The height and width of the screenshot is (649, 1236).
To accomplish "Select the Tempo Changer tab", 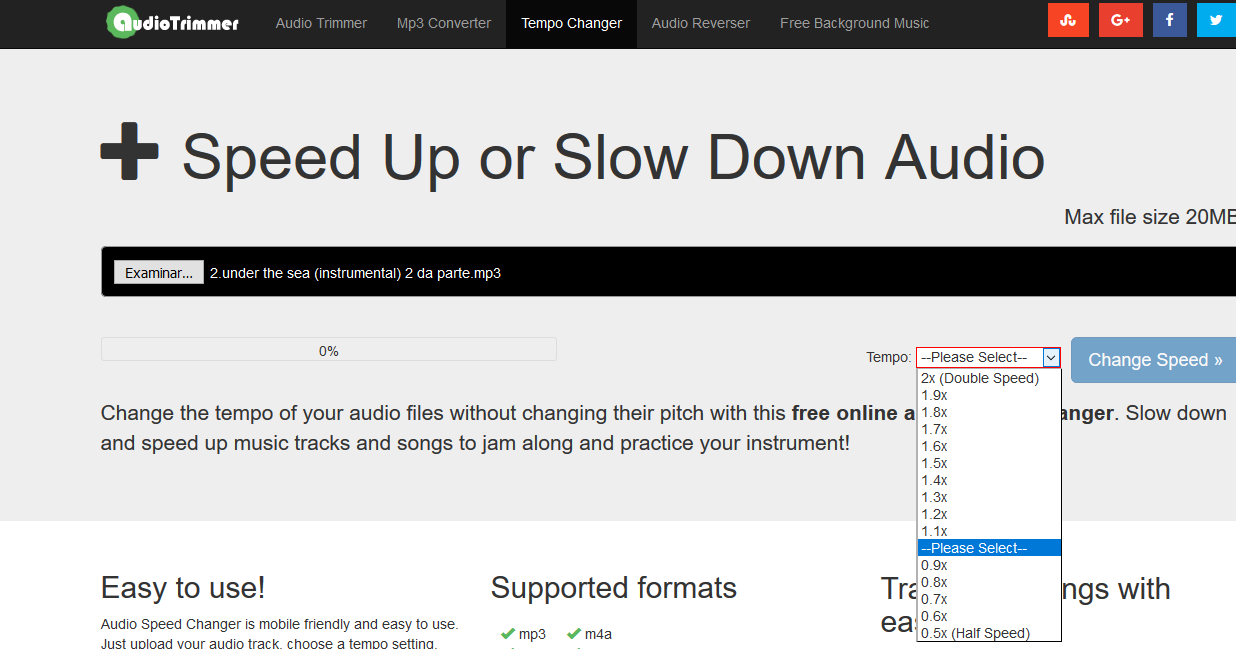I will tap(571, 23).
